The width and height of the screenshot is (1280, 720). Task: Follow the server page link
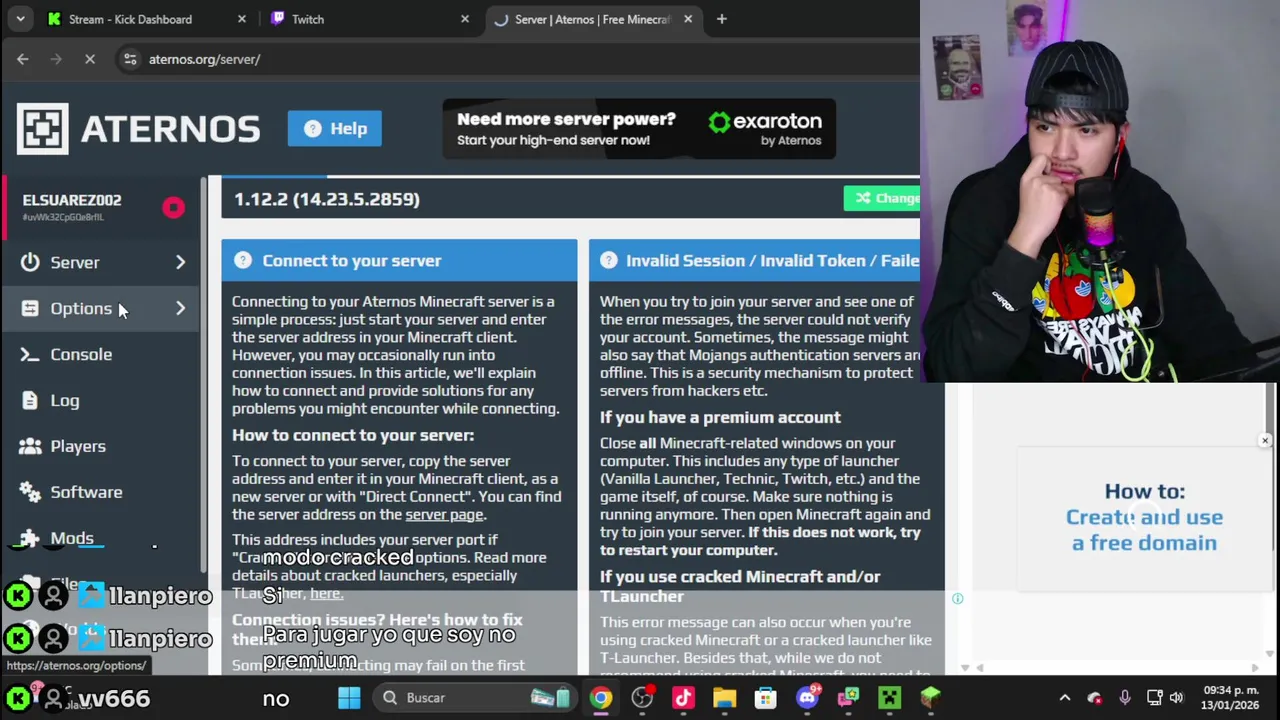[x=444, y=514]
